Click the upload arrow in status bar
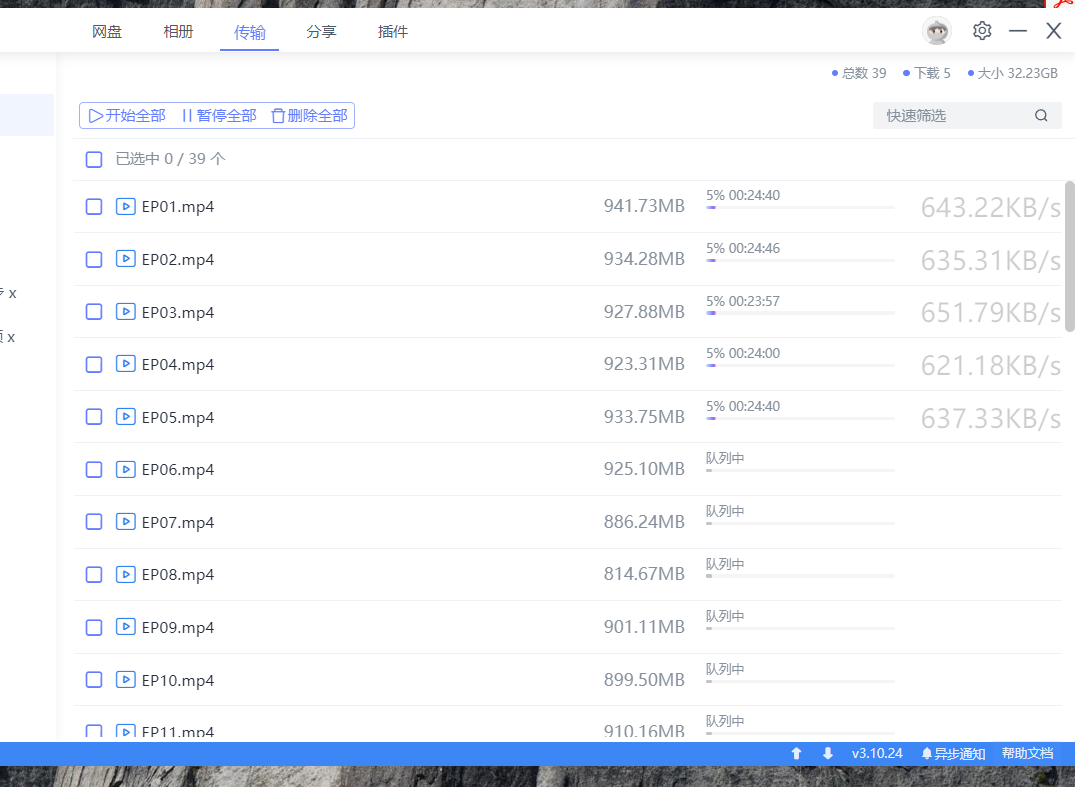1075x787 pixels. [796, 753]
